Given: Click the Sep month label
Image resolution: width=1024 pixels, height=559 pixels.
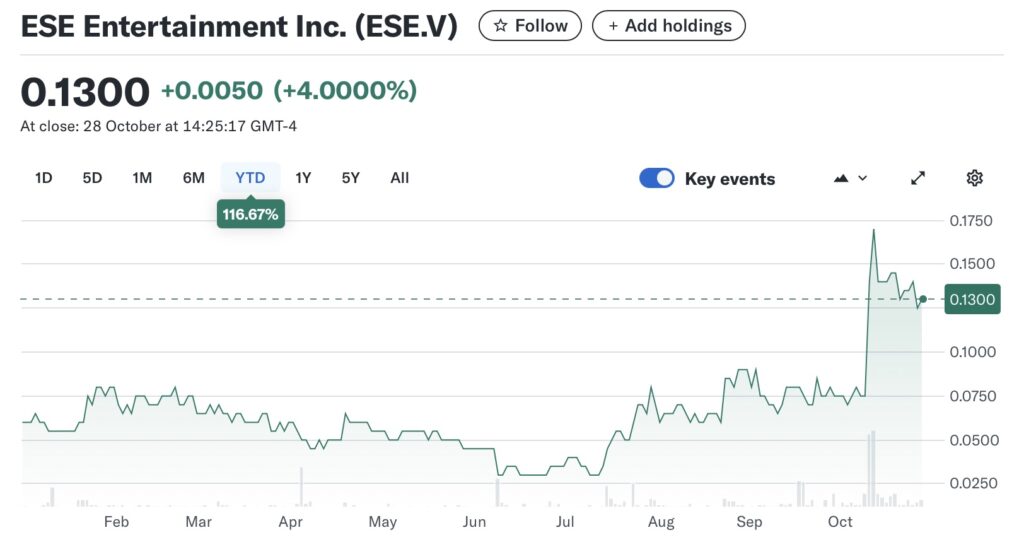Looking at the screenshot, I should (749, 522).
